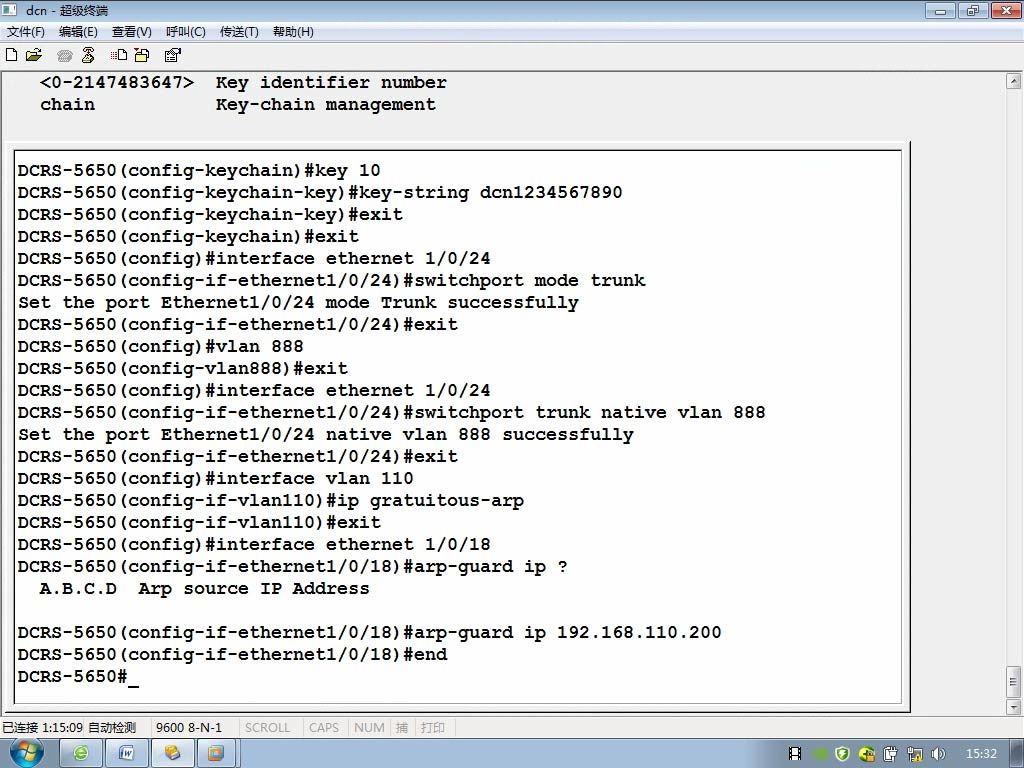Open the 帮助(H) menu
The width and height of the screenshot is (1024, 768).
[x=293, y=31]
